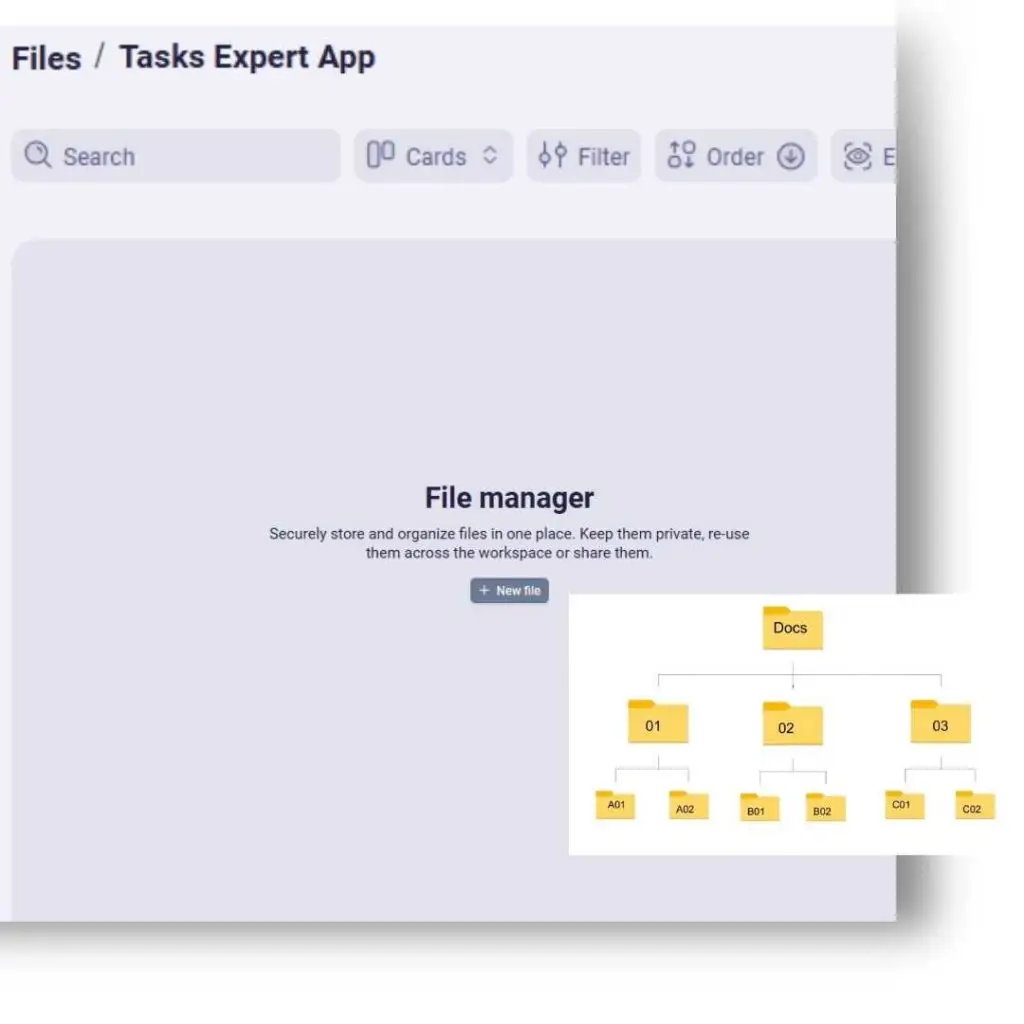Click the eye visibility icon in toolbar
Screen dimensions: 1024x1024
tap(857, 157)
